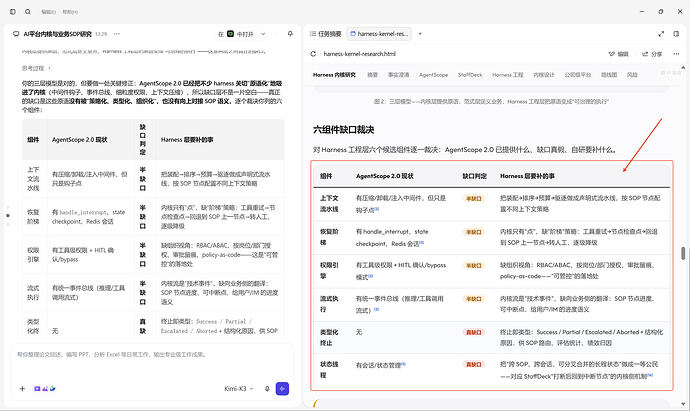Jump to 事实澄清 in page nav
This screenshot has height=411, width=690.
399,75
